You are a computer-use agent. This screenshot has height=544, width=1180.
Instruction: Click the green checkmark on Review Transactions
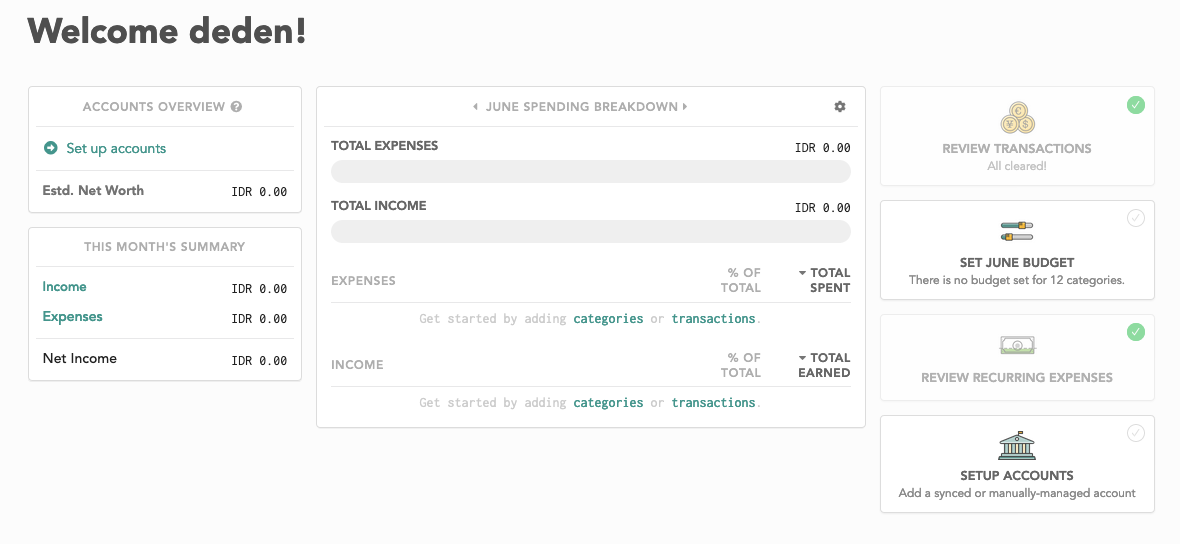tap(1136, 105)
